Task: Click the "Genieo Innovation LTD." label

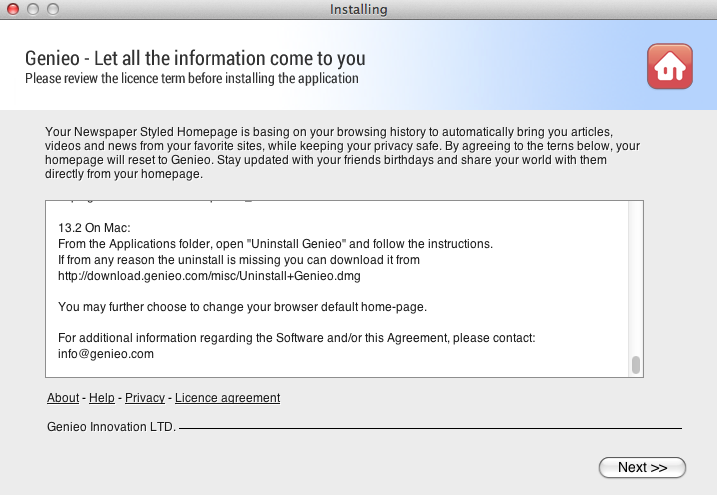Action: tap(111, 427)
